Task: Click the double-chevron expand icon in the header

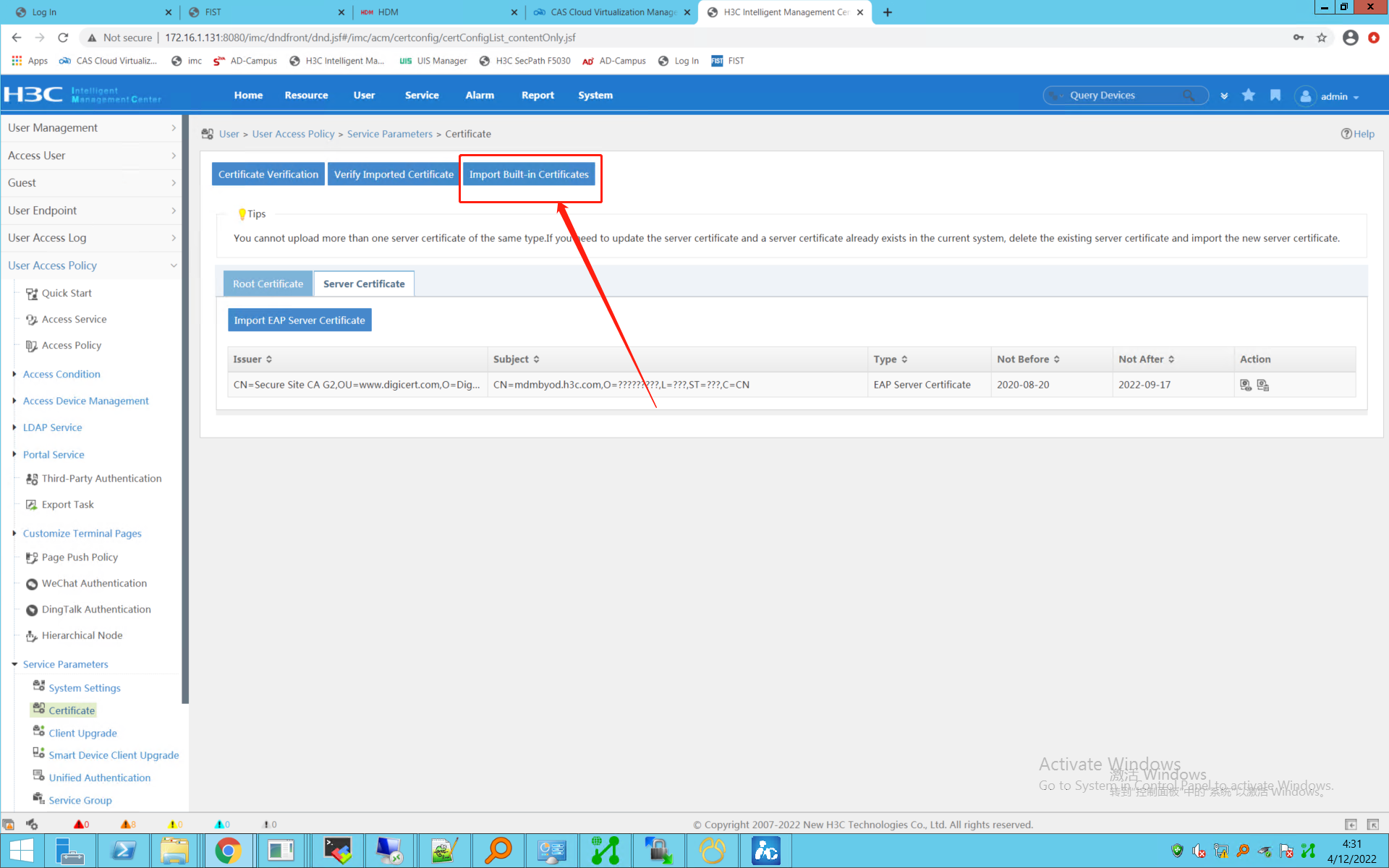Action: pos(1223,95)
